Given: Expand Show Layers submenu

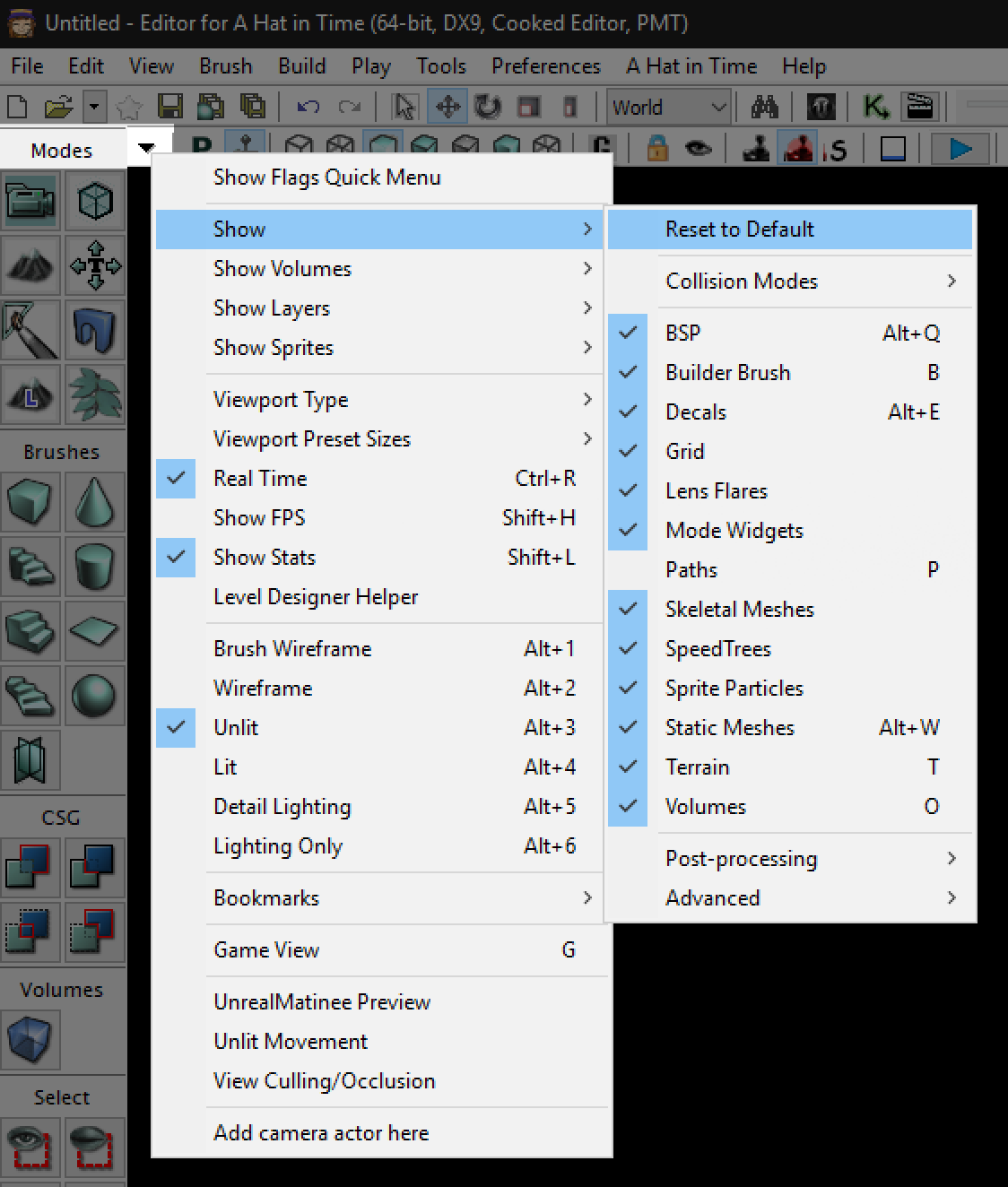Looking at the screenshot, I should tap(382, 308).
